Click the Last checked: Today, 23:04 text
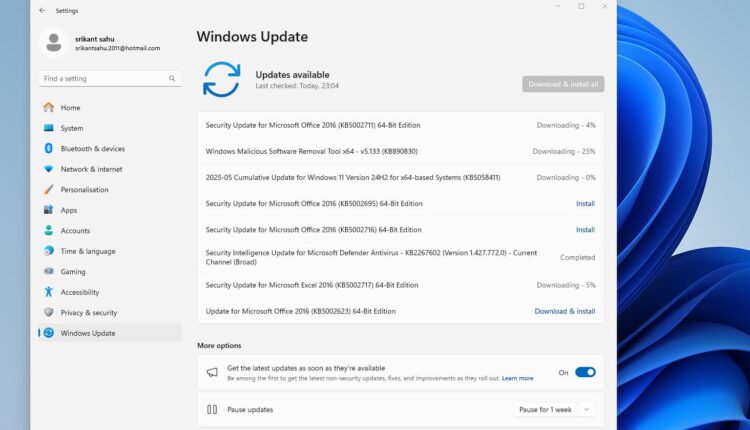Image resolution: width=750 pixels, height=430 pixels. tap(297, 86)
